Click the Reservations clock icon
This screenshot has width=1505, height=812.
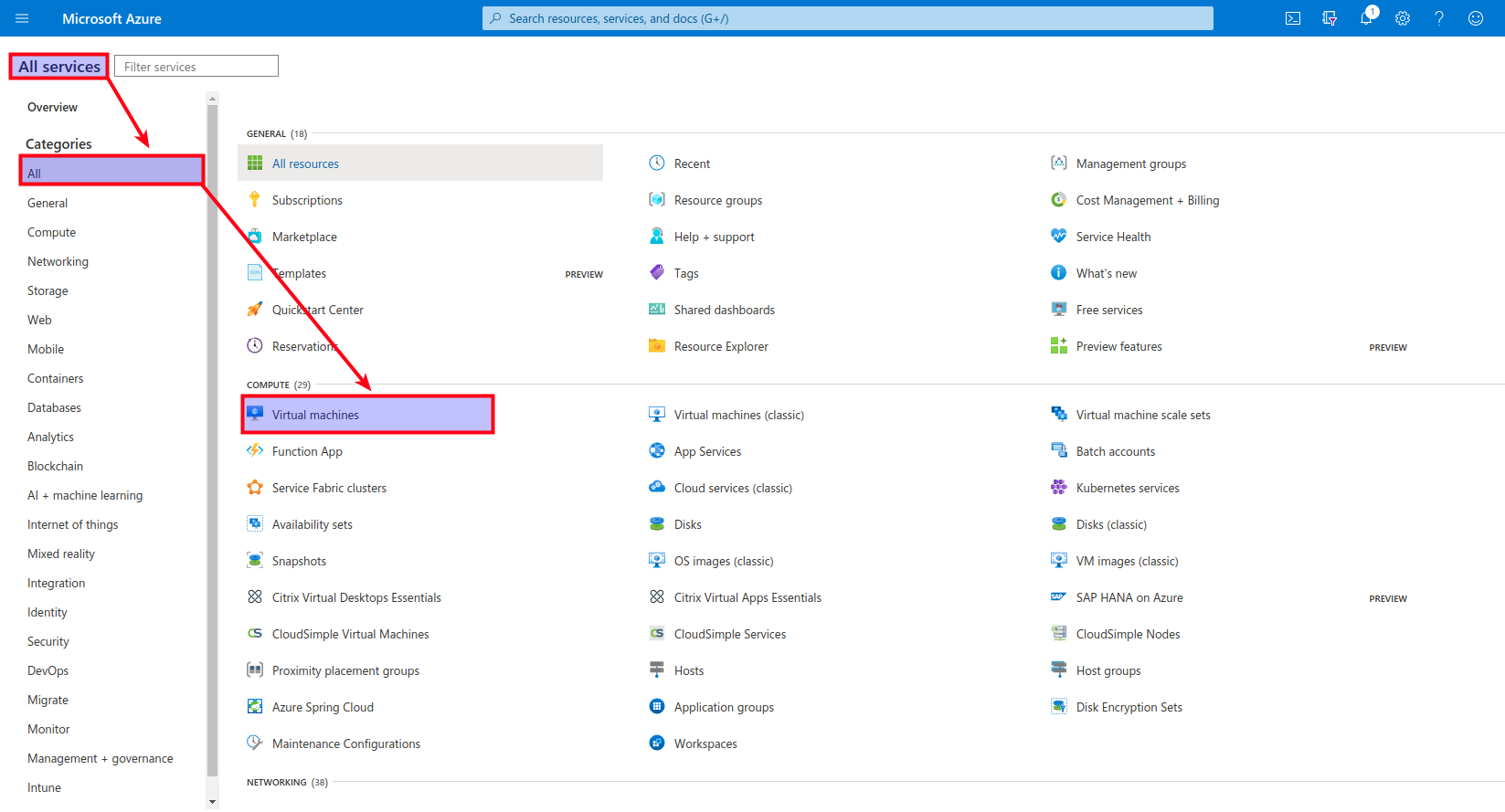pos(255,345)
